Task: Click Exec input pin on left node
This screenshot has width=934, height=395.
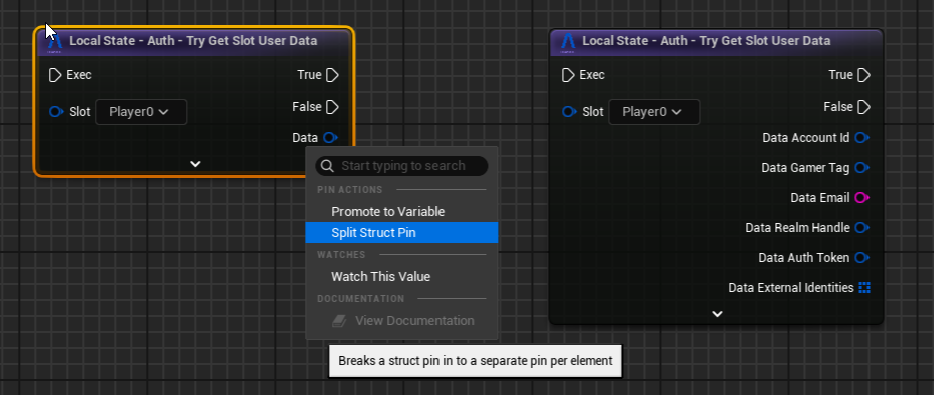Action: [x=55, y=75]
